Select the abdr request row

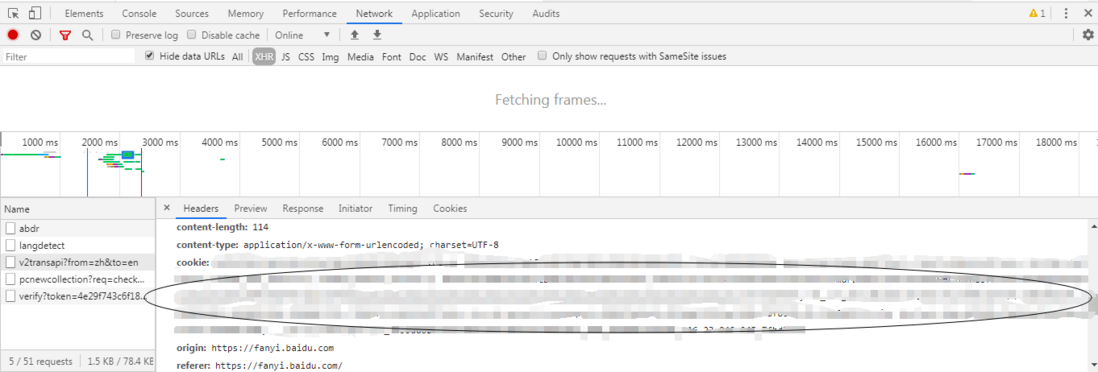77,228
